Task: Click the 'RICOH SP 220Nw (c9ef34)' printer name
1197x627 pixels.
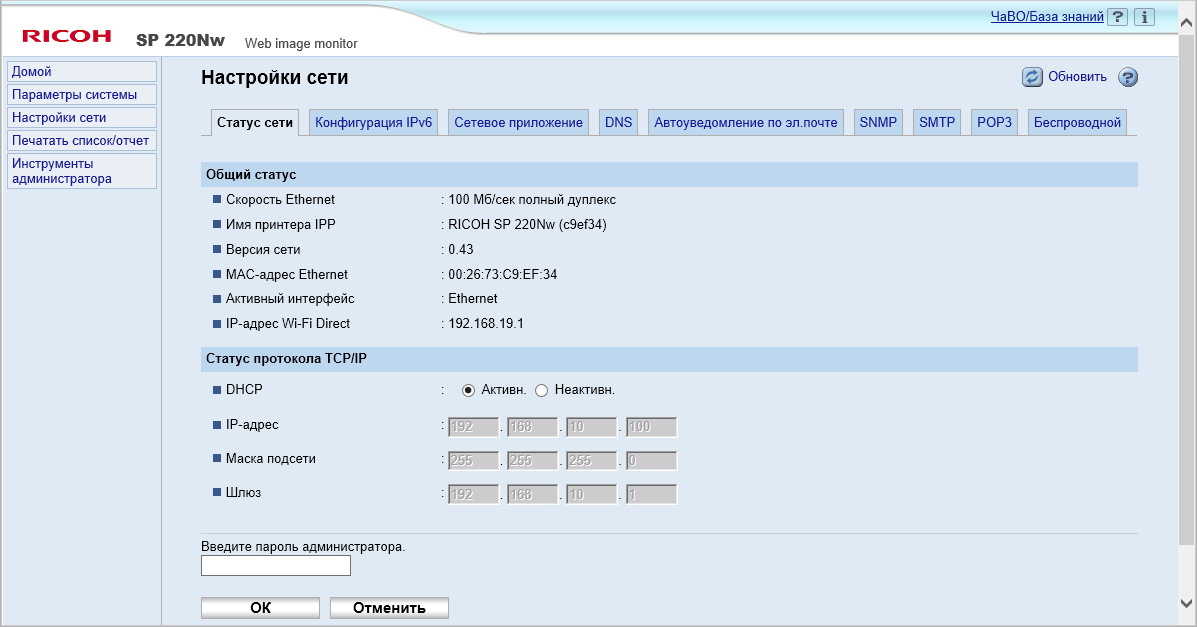Action: [528, 225]
